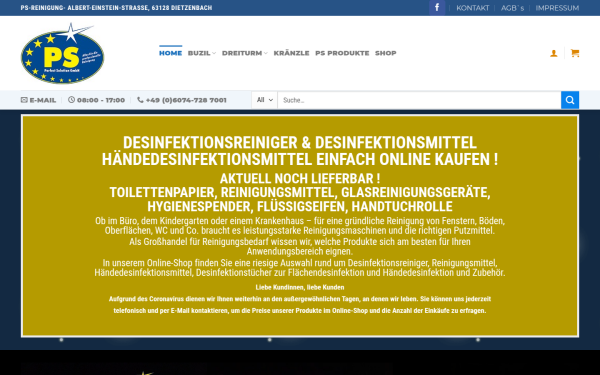Open the DREITURM menu item label
The height and width of the screenshot is (375, 600).
coord(242,53)
